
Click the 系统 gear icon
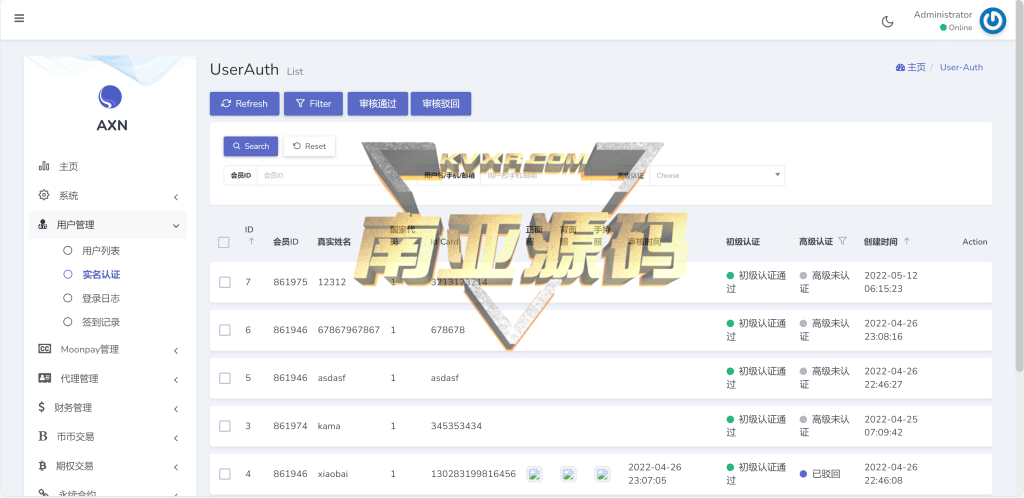(44, 195)
